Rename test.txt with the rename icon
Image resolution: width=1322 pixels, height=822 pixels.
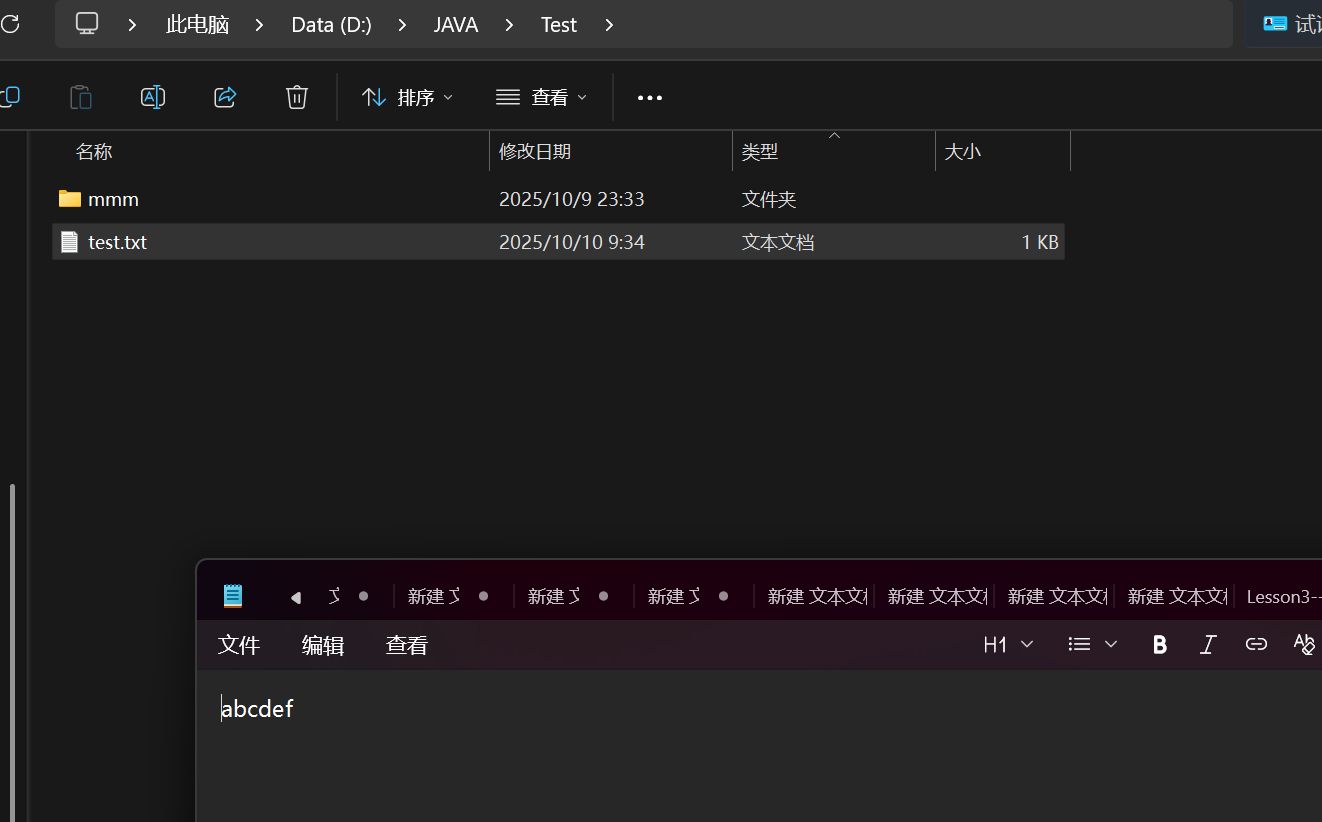point(153,97)
